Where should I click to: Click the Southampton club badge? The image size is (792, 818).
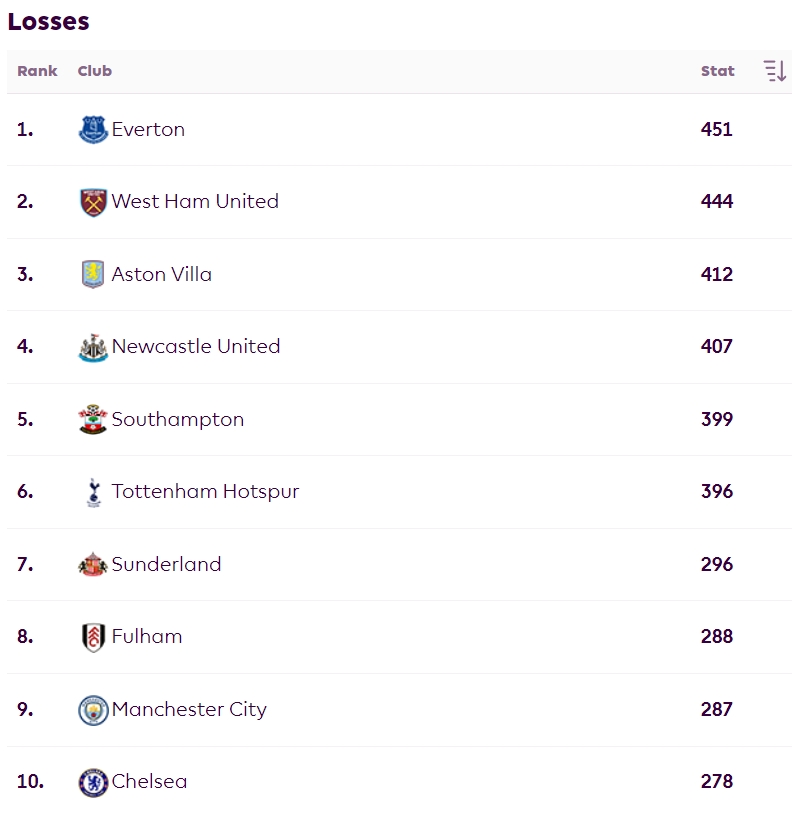[x=93, y=419]
